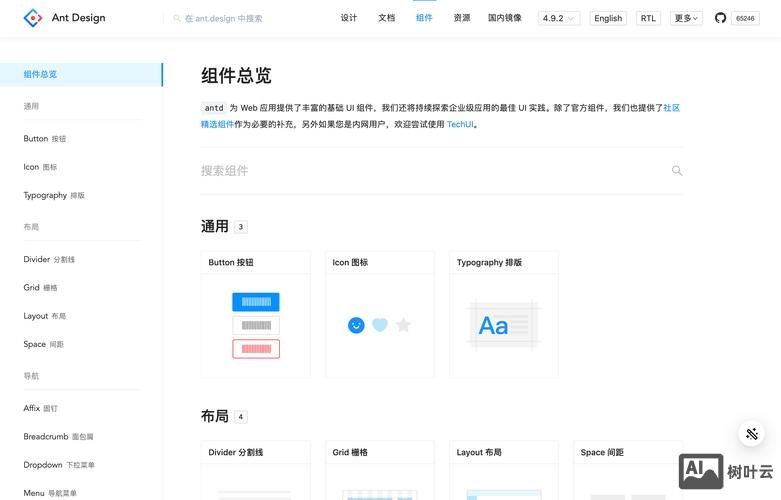
Task: Open the Grid 栅格 component card
Action: point(380,470)
